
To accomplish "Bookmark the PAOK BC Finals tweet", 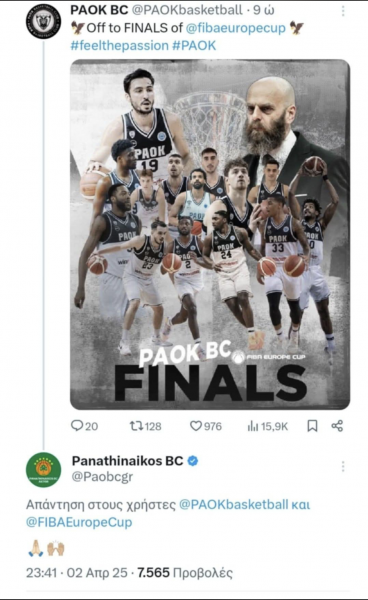I will click(312, 426).
